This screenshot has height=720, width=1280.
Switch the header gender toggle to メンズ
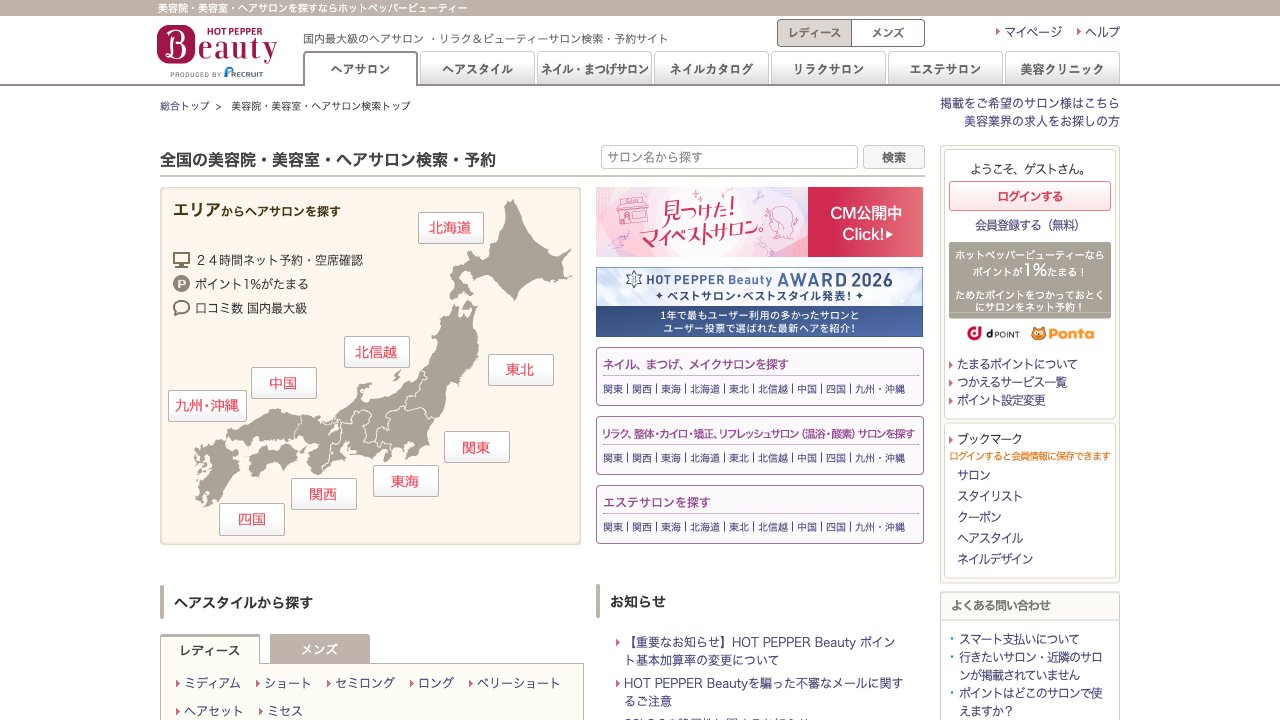point(887,33)
